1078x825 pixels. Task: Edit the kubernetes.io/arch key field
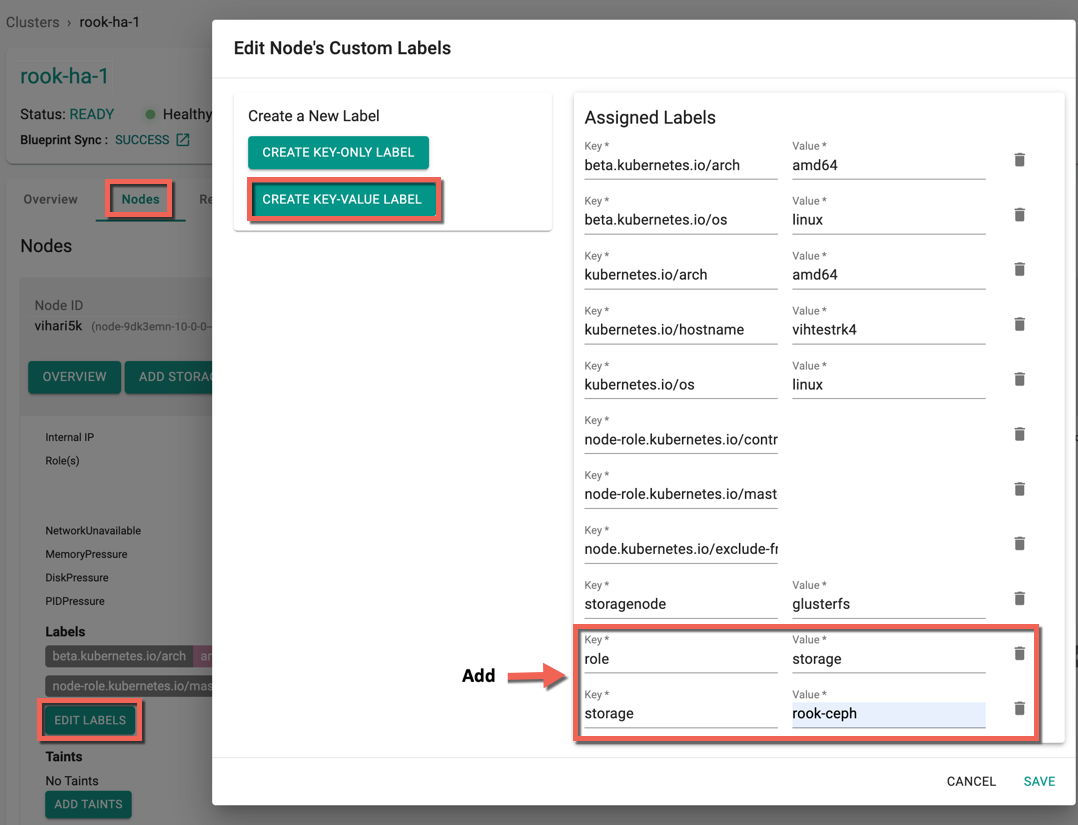click(681, 274)
